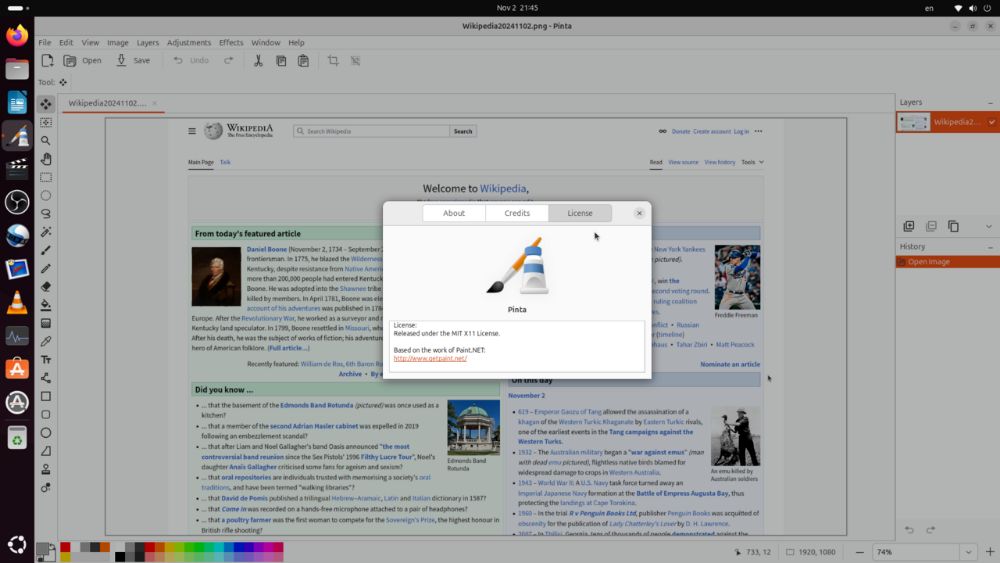This screenshot has width=1000, height=563.
Task: Select the Paintbrush tool
Action: 46,250
